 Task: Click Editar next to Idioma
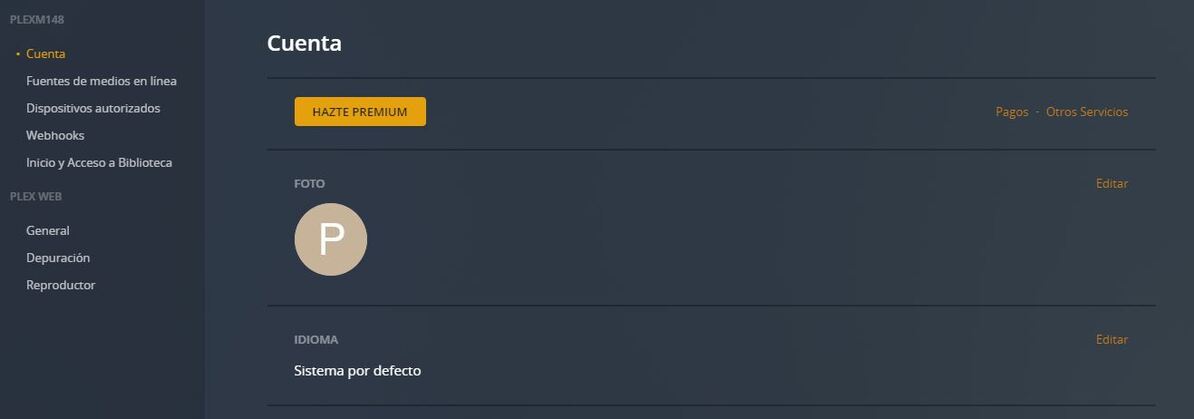click(x=1112, y=340)
